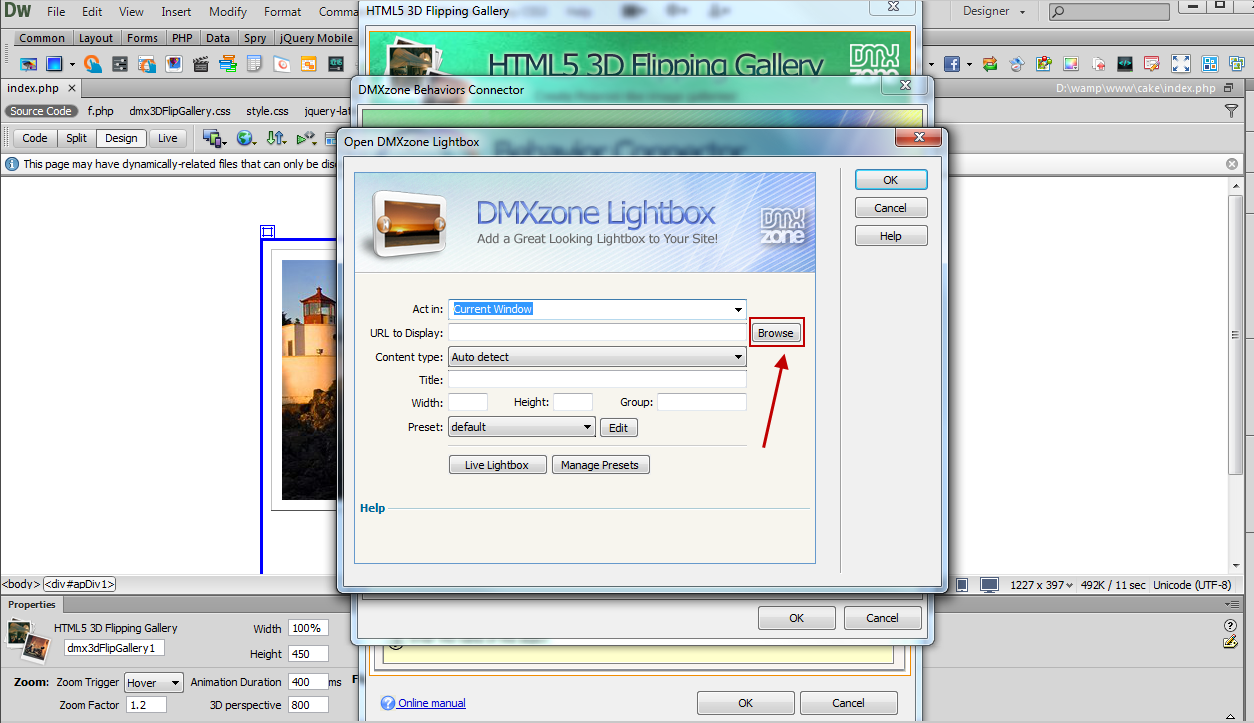
Task: Open the File menu
Action: [56, 12]
